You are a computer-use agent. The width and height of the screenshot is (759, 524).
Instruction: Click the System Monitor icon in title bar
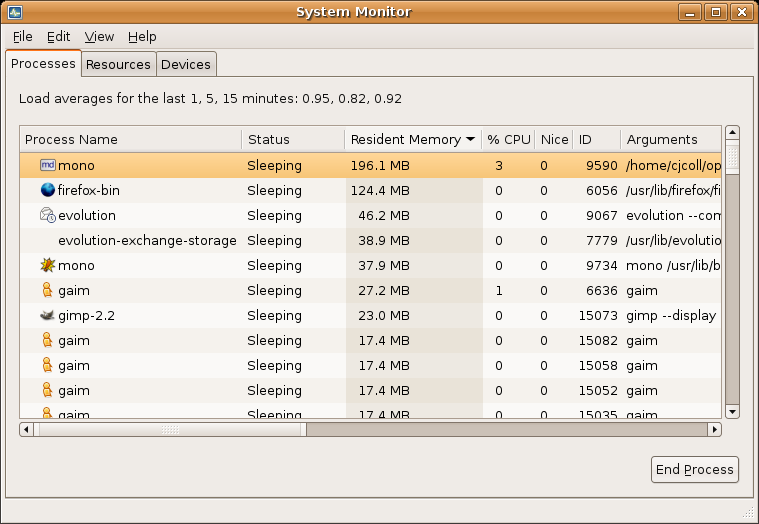pos(15,12)
